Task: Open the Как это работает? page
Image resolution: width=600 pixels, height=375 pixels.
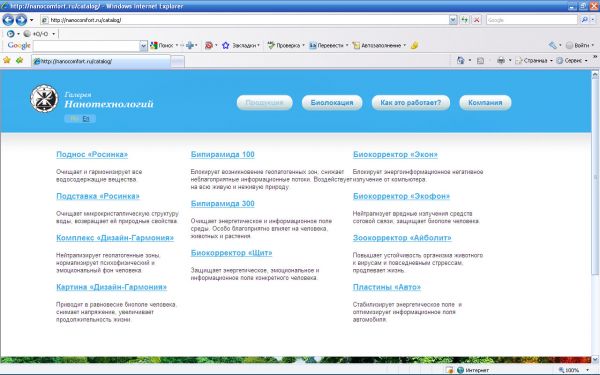Action: pyautogui.click(x=411, y=103)
